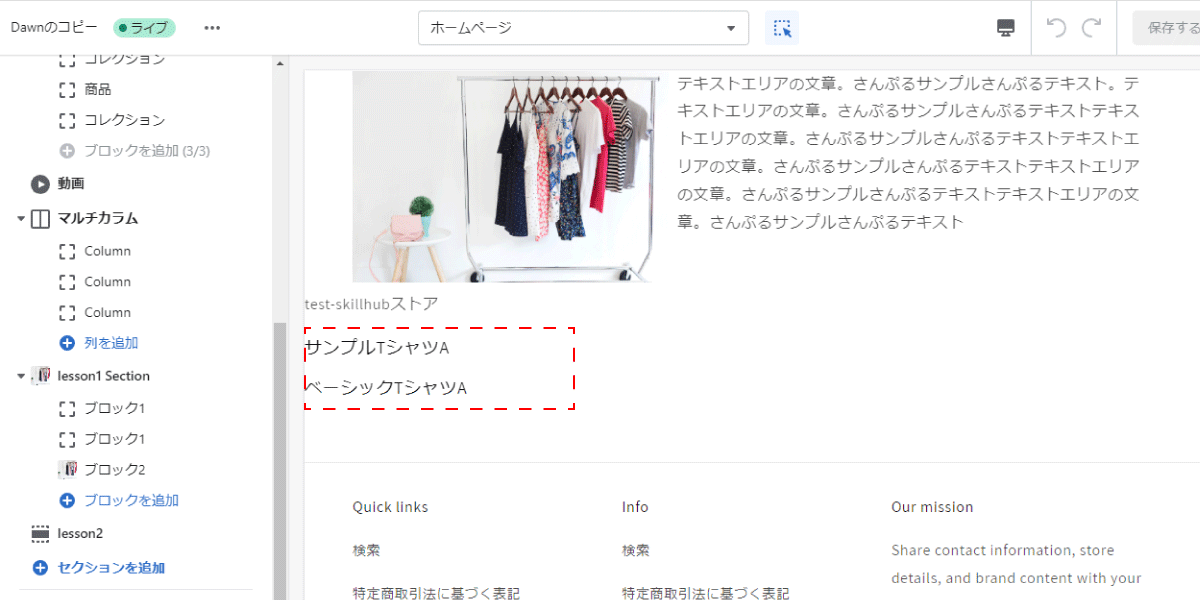Switch to desktop preview monitor icon
Viewport: 1200px width, 600px height.
(x=1007, y=28)
